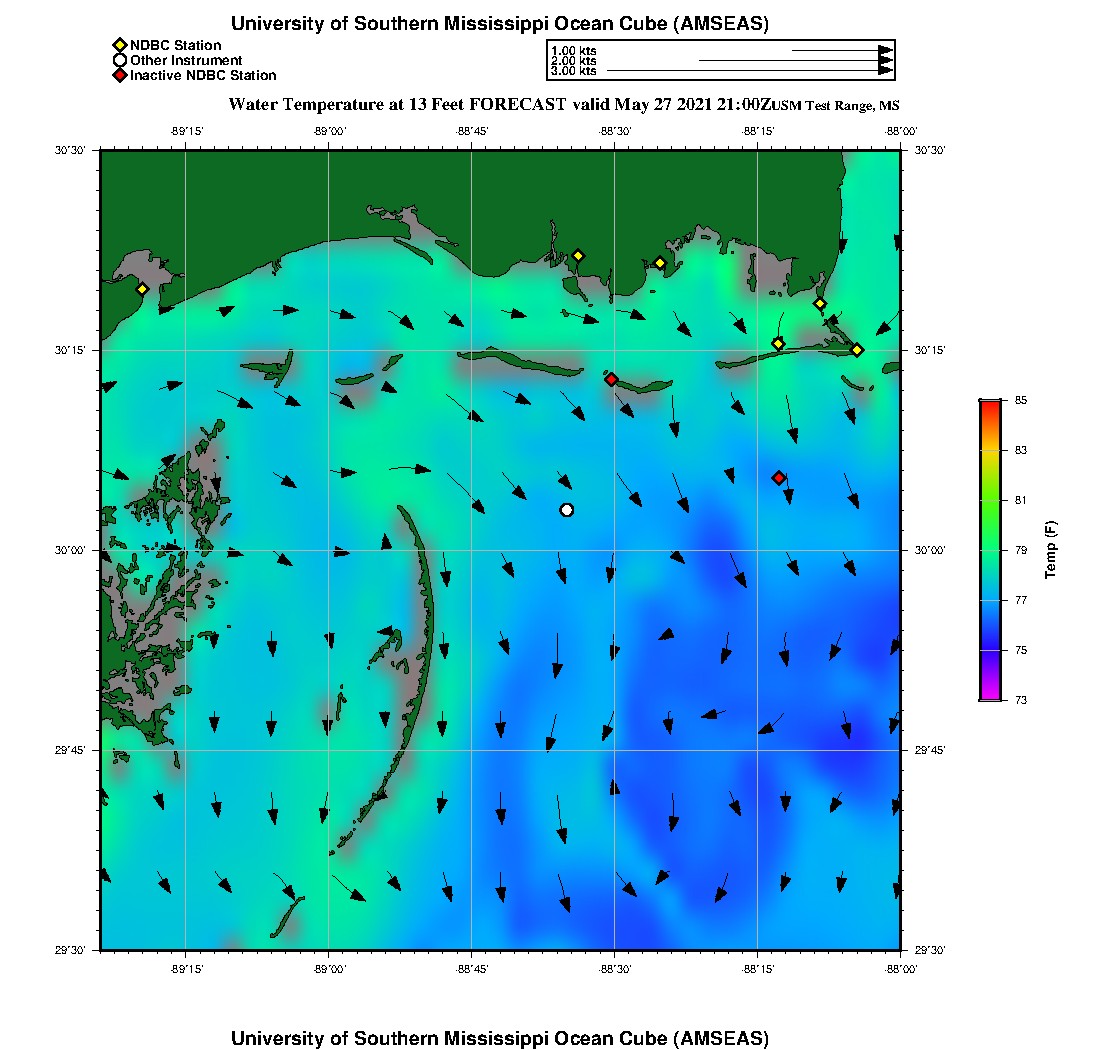Viewport: 1100px width, 1050px height.
Task: Select yellow NDBC marker on coast east of -88°30'
Action: pos(659,263)
